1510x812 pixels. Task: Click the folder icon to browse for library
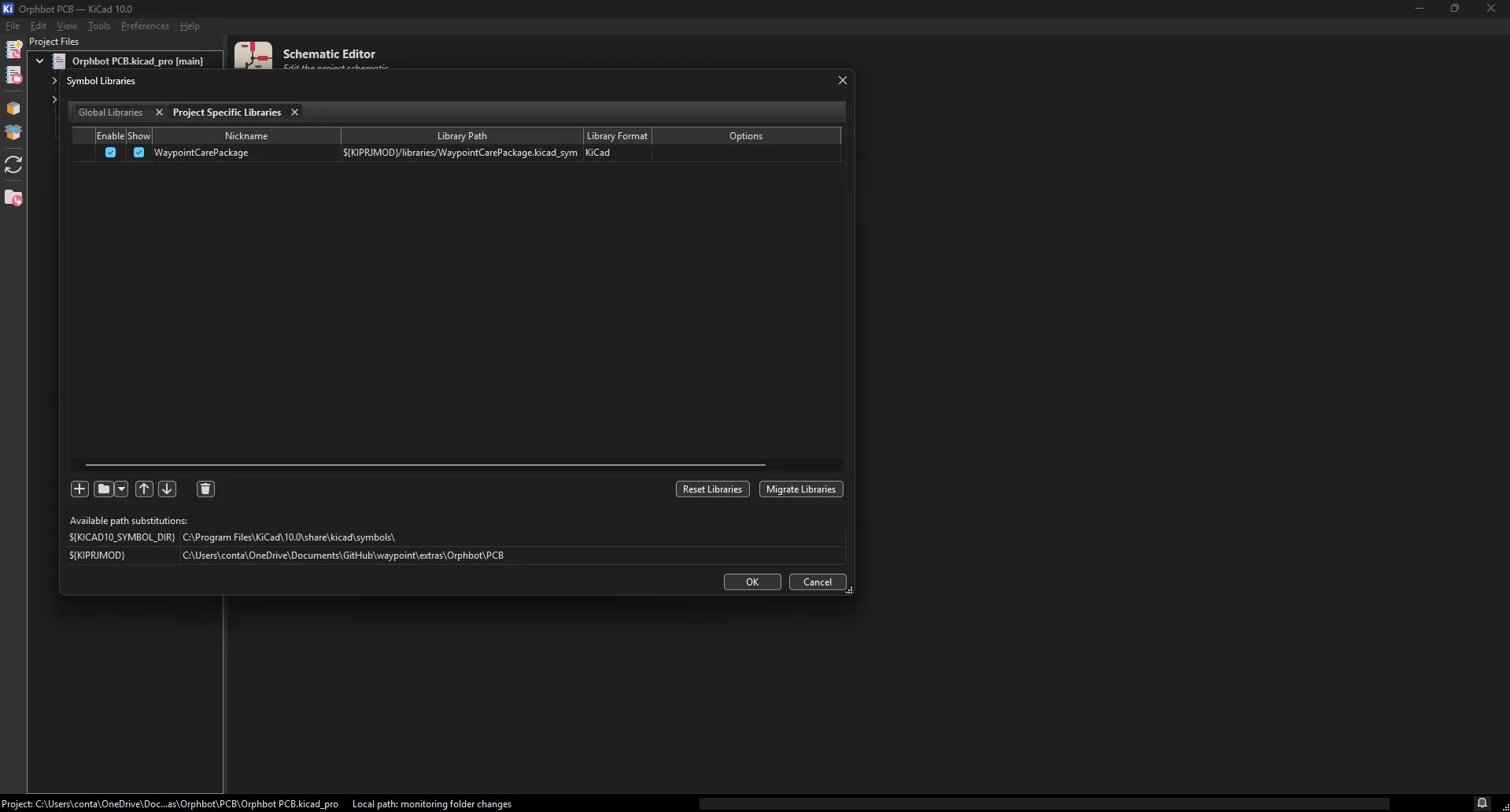[103, 489]
